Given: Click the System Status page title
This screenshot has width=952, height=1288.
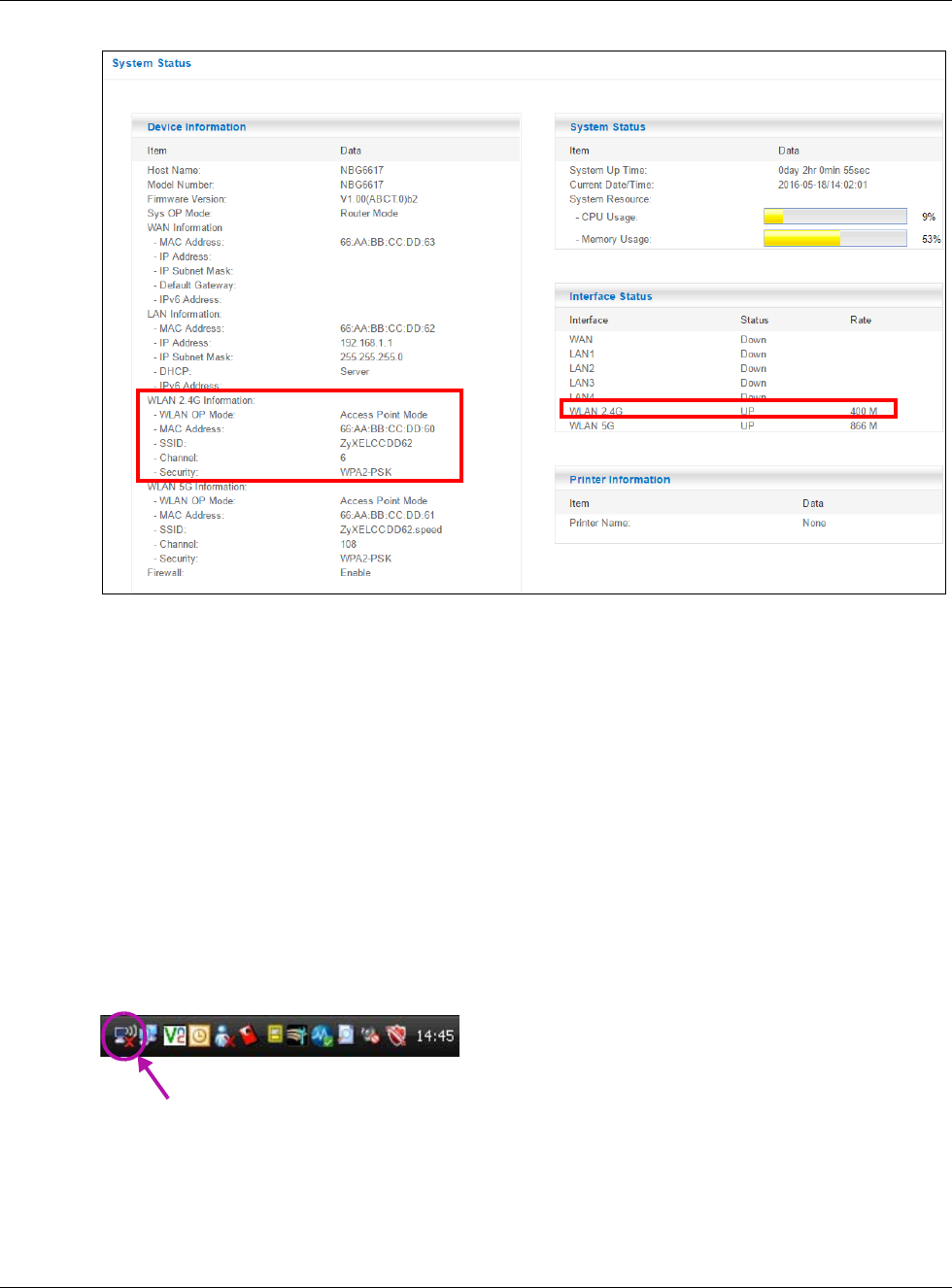Looking at the screenshot, I should (x=152, y=63).
